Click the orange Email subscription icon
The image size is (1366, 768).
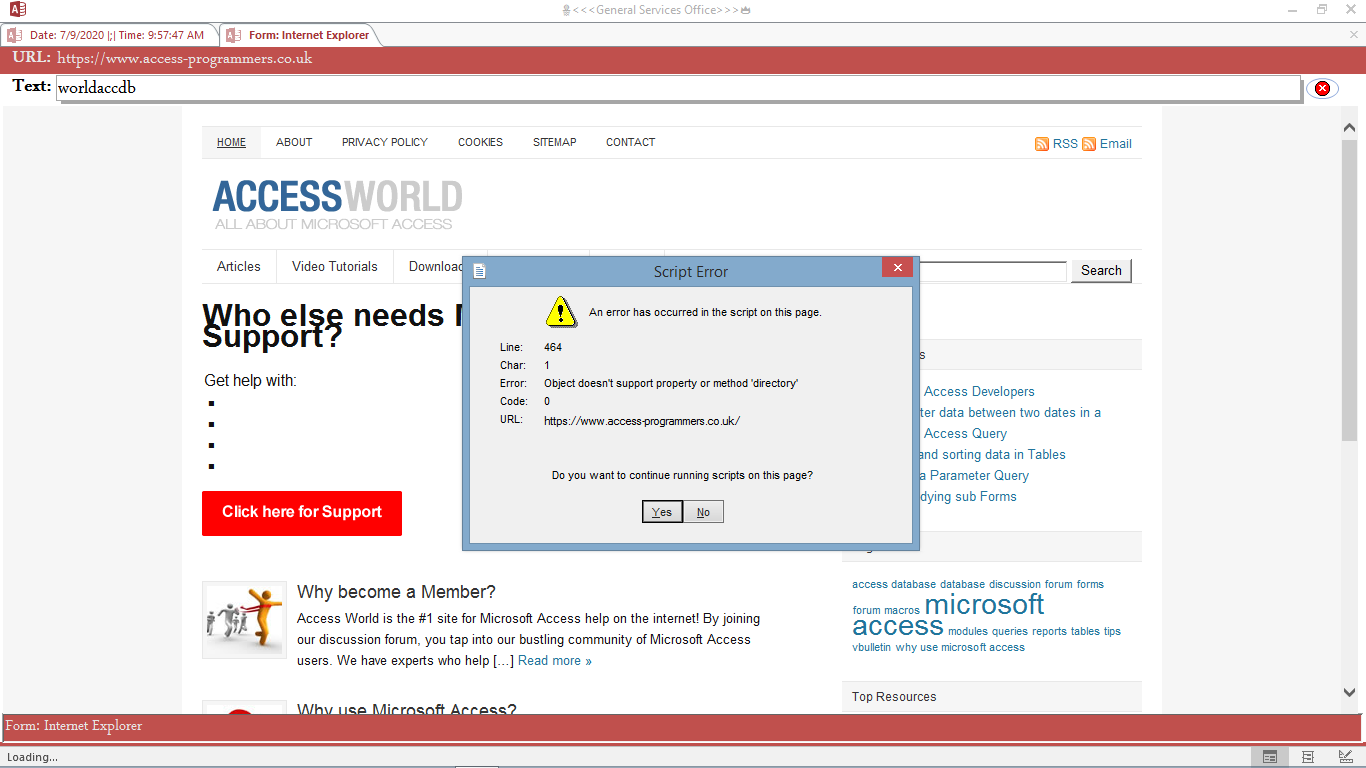click(x=1089, y=144)
